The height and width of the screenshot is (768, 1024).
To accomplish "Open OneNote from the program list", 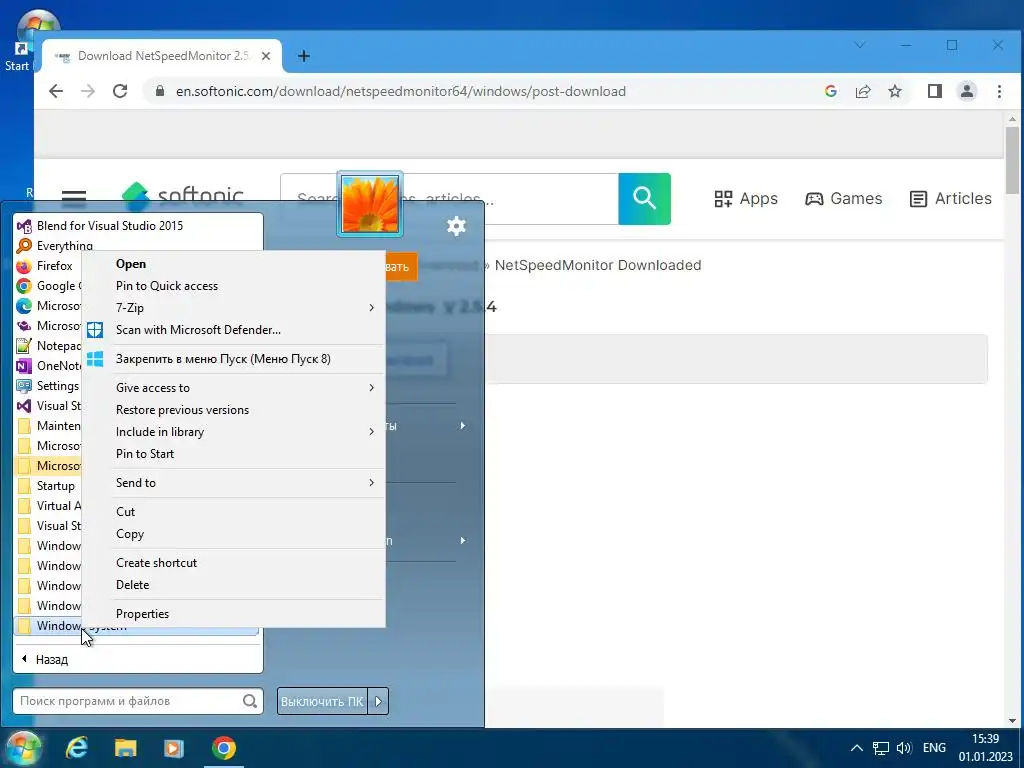I will 48,366.
